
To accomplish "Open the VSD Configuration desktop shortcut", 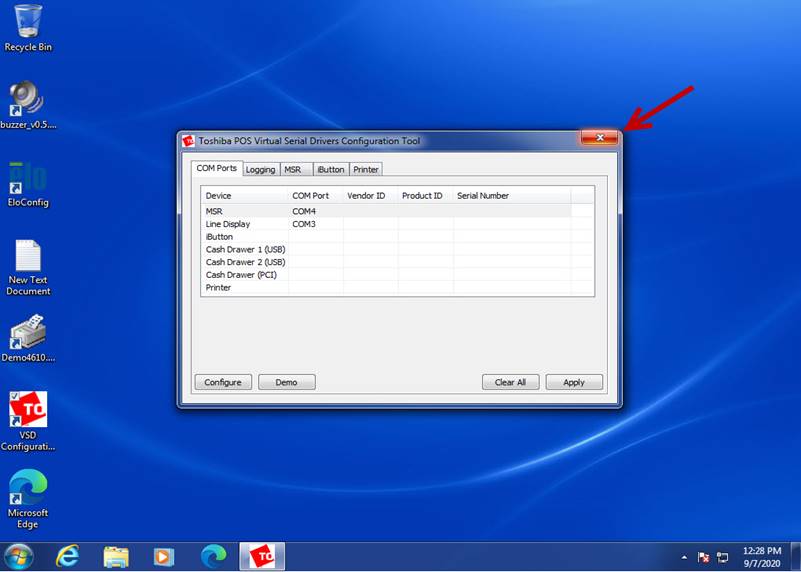I will click(28, 411).
